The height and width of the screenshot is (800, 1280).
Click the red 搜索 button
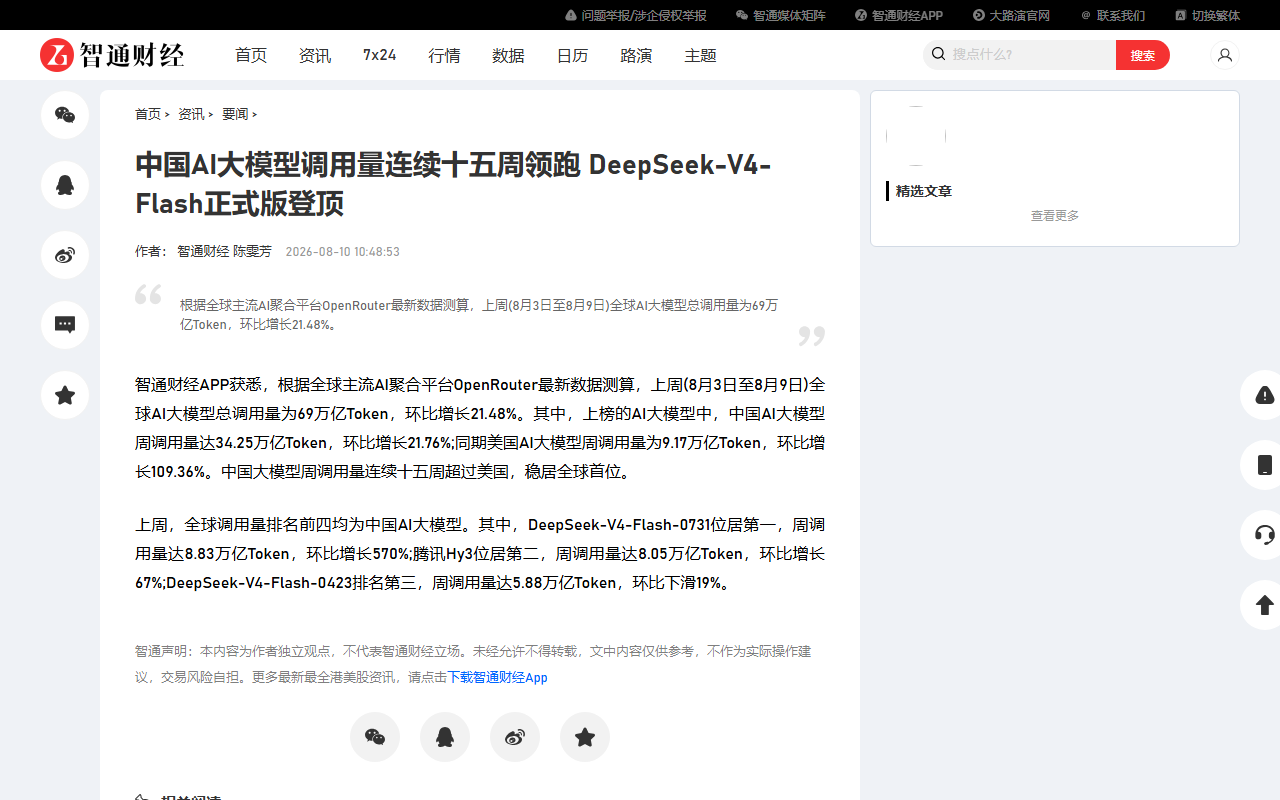[1143, 55]
